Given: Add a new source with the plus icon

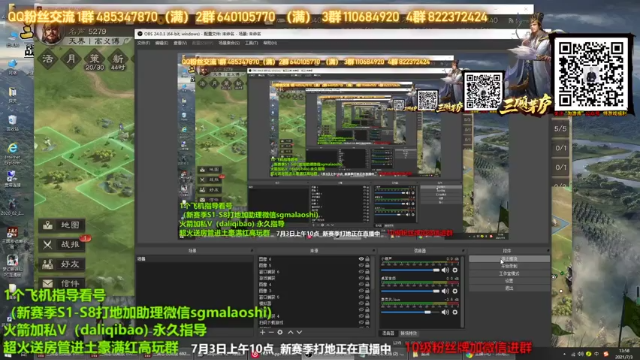Looking at the screenshot, I should 262,332.
